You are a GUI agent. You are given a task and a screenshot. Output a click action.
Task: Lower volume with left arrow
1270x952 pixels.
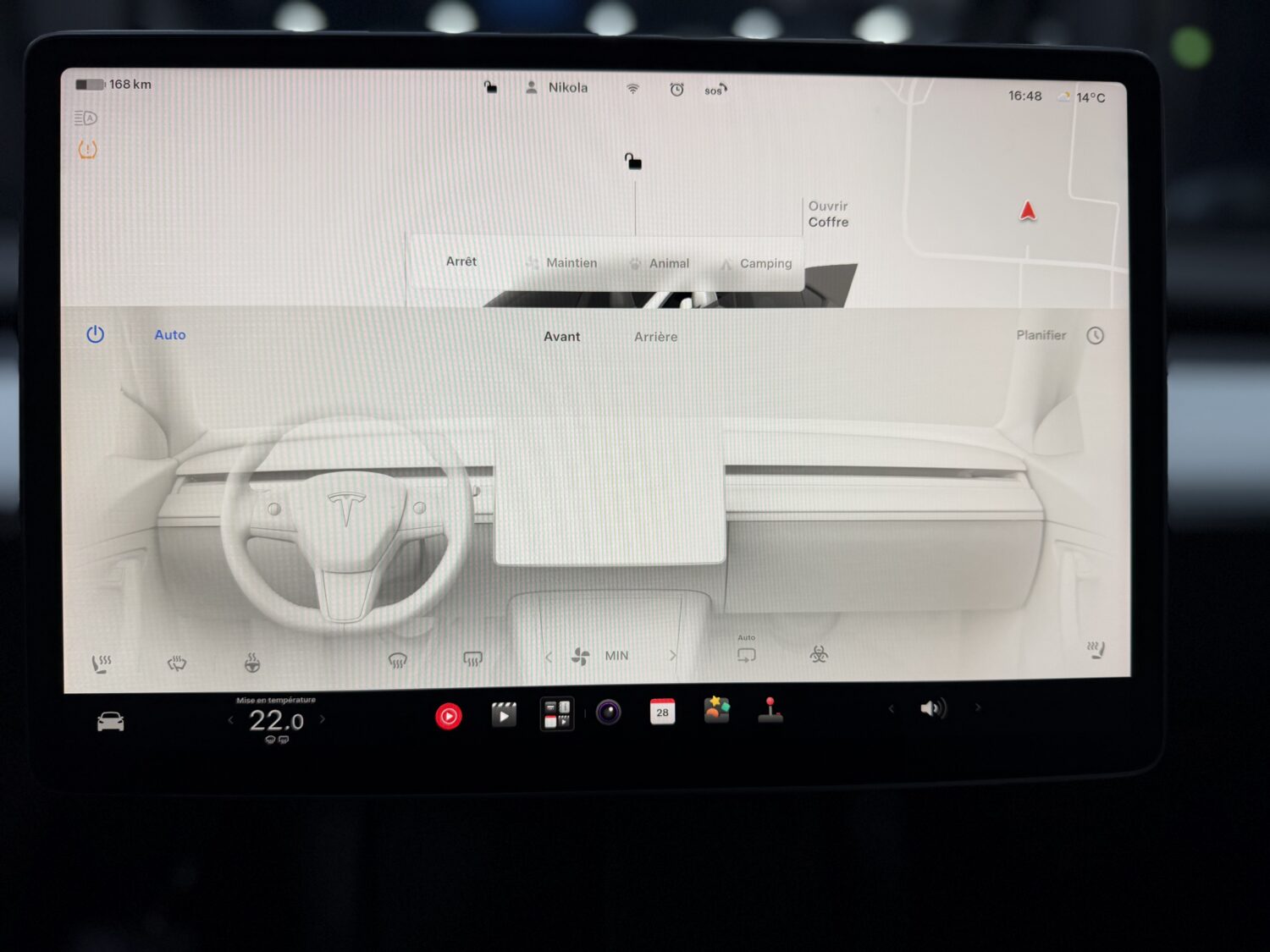pyautogui.click(x=891, y=708)
